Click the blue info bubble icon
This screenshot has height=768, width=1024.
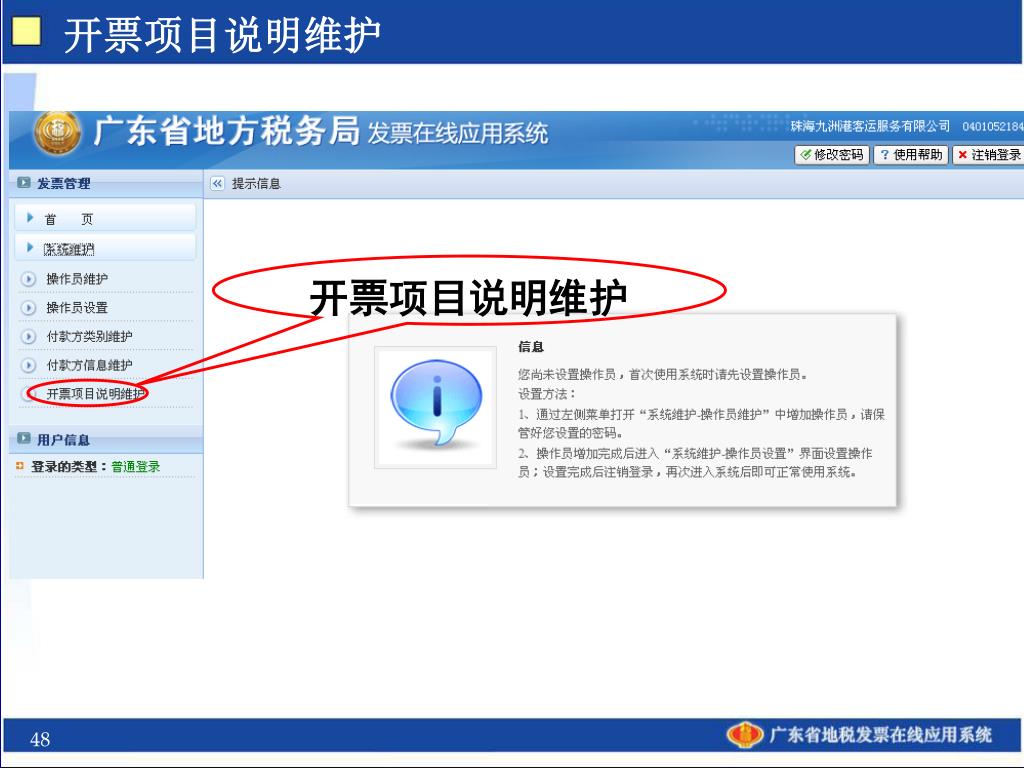pos(436,404)
